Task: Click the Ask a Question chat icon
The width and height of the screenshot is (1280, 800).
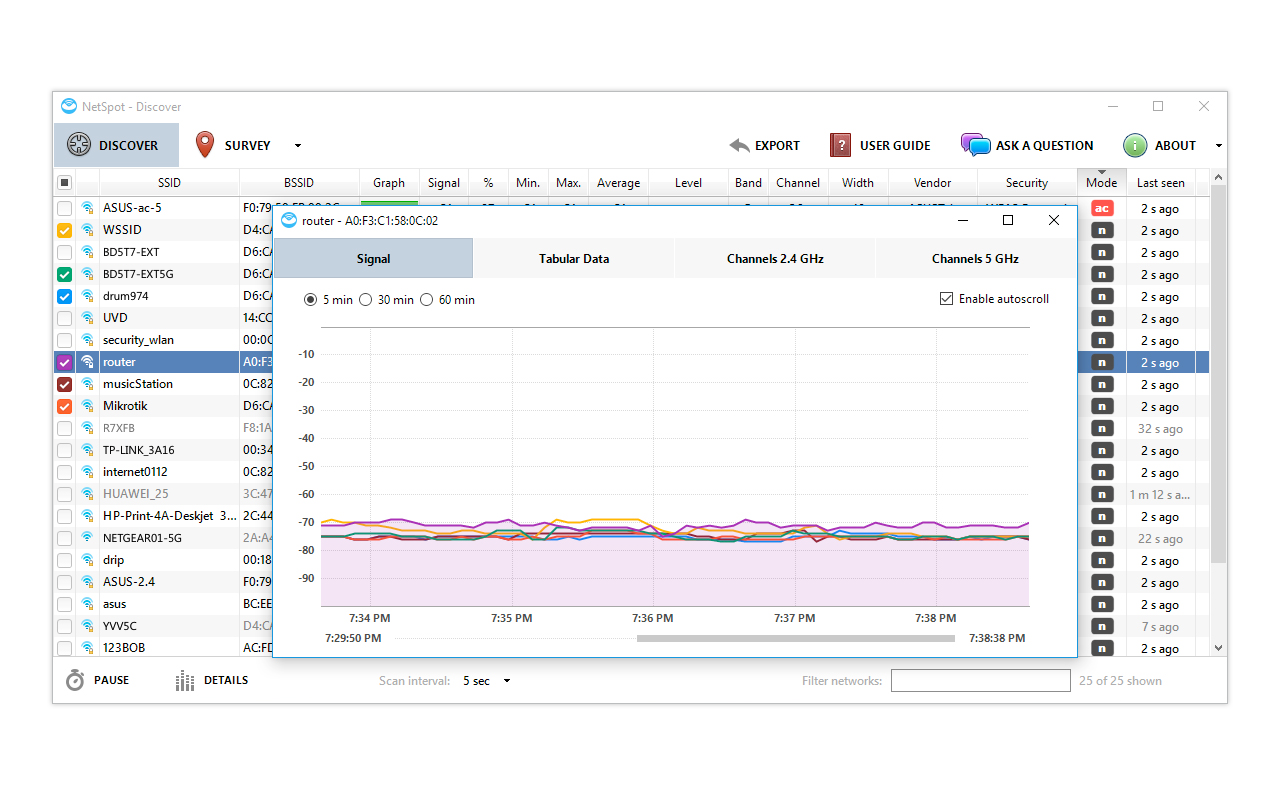Action: click(975, 145)
